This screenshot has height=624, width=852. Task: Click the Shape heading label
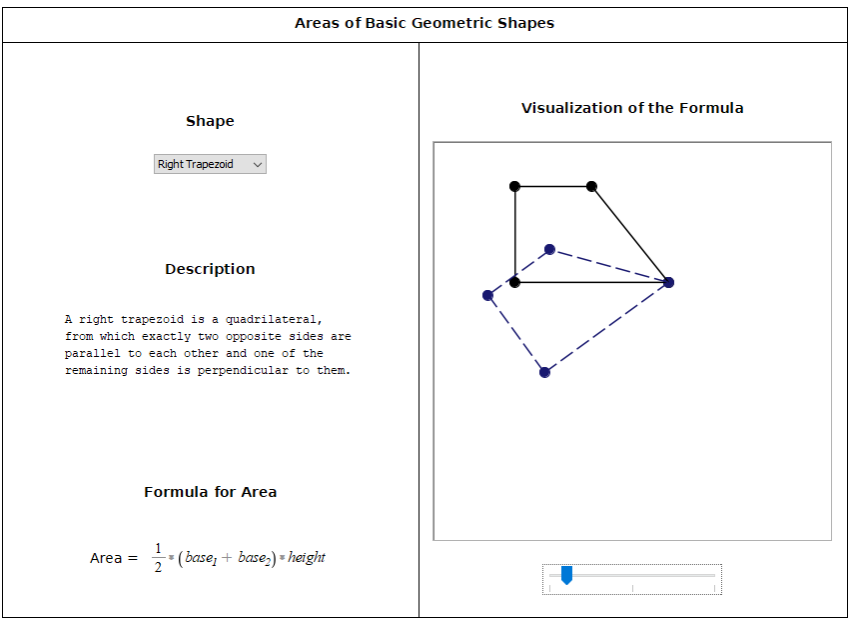[x=210, y=121]
